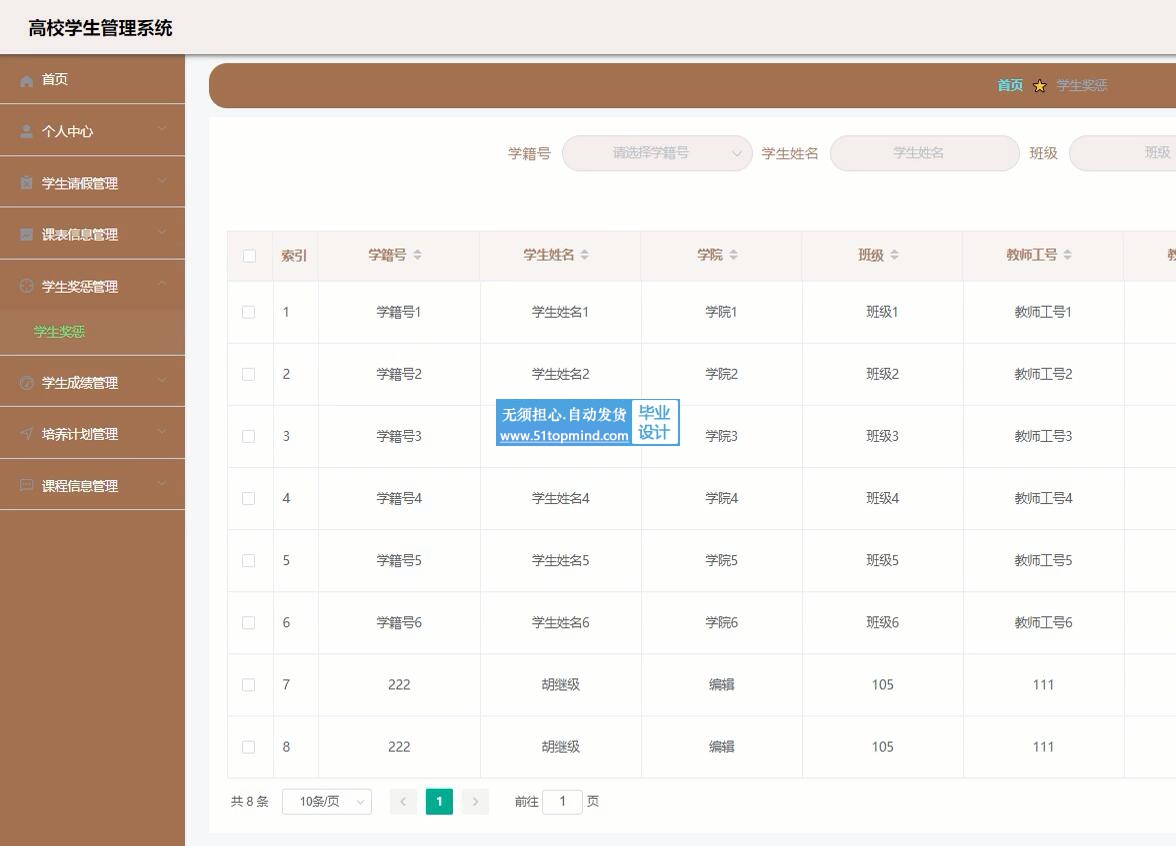Click the icon beside 课表信息管理

point(26,234)
